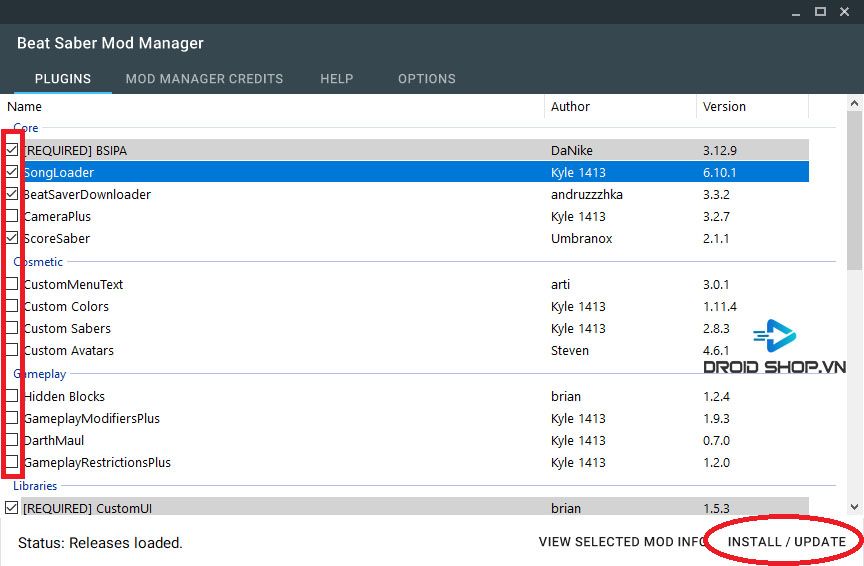Click author arti cell

560,284
